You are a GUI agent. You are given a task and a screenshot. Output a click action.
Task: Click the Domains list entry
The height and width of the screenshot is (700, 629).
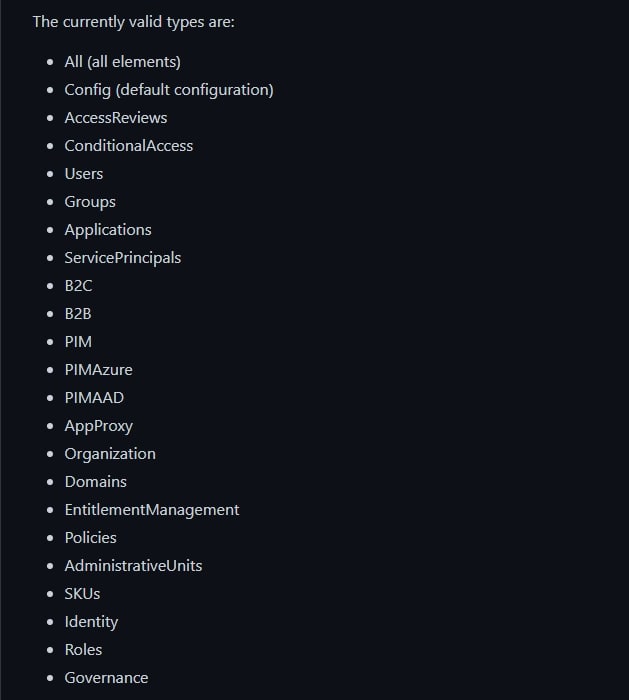pos(96,482)
